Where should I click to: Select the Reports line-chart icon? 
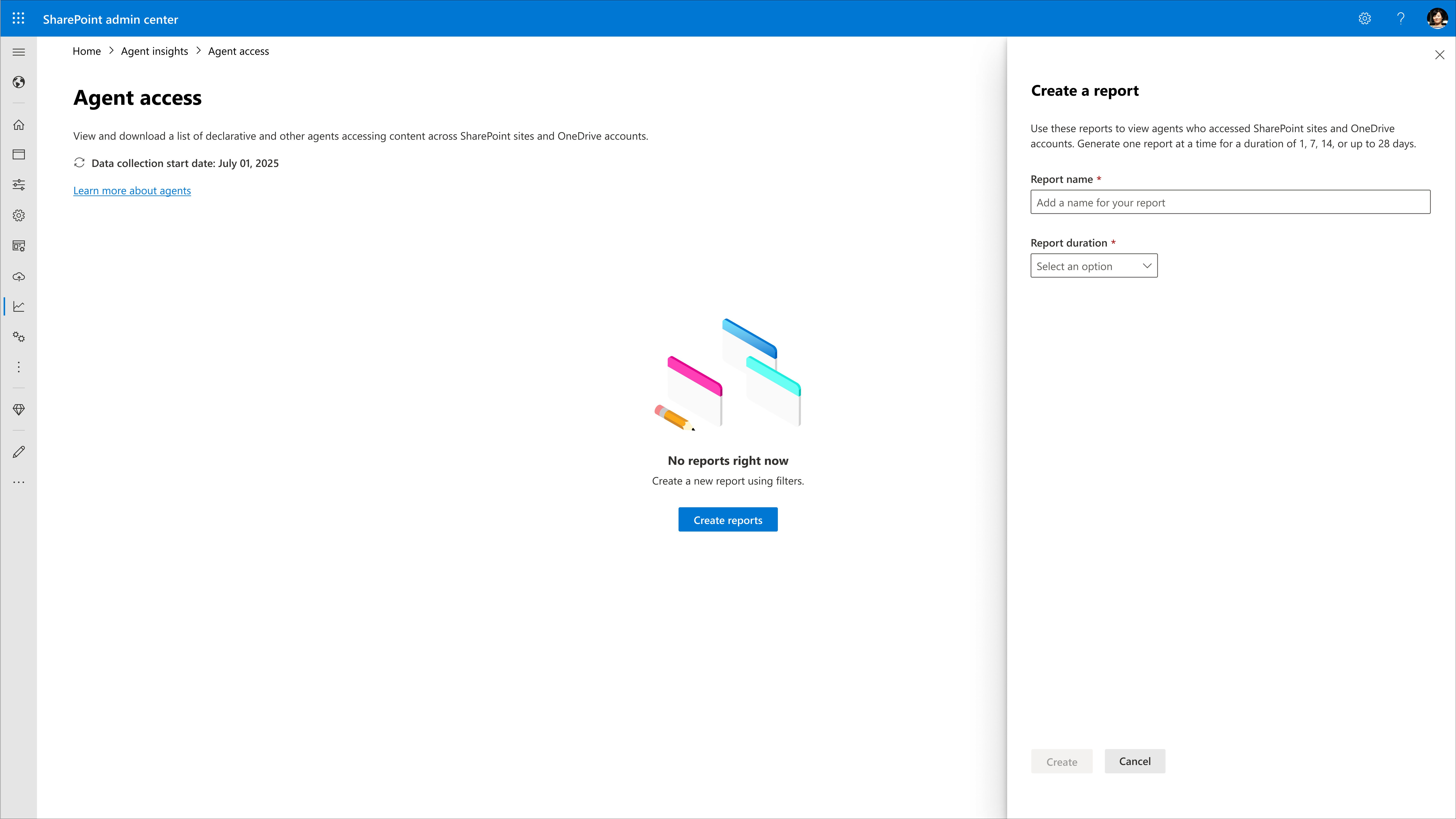pyautogui.click(x=19, y=306)
